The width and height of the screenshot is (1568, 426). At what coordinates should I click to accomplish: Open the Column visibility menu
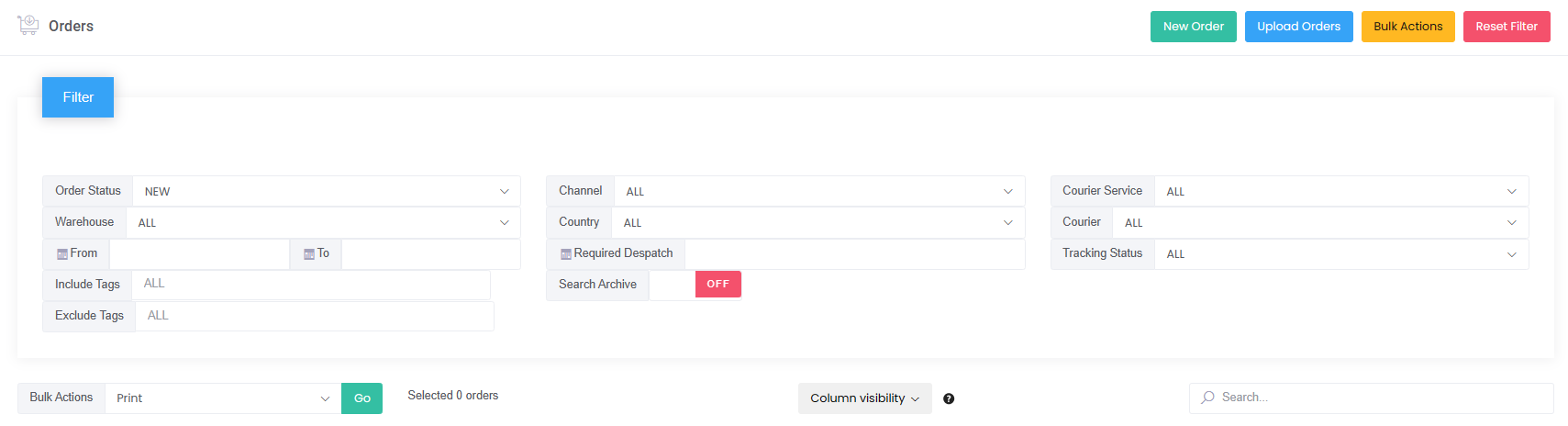(x=864, y=398)
